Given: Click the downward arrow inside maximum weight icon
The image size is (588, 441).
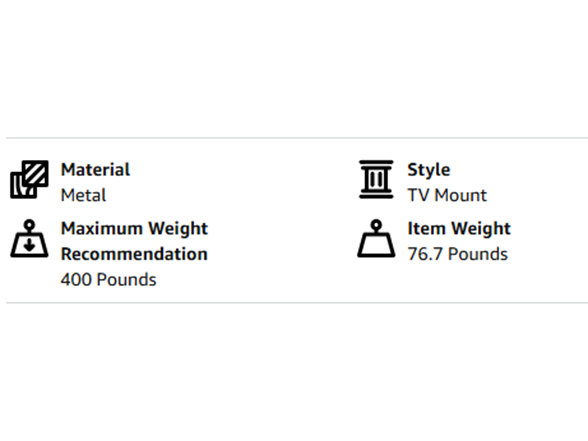Looking at the screenshot, I should [x=29, y=245].
